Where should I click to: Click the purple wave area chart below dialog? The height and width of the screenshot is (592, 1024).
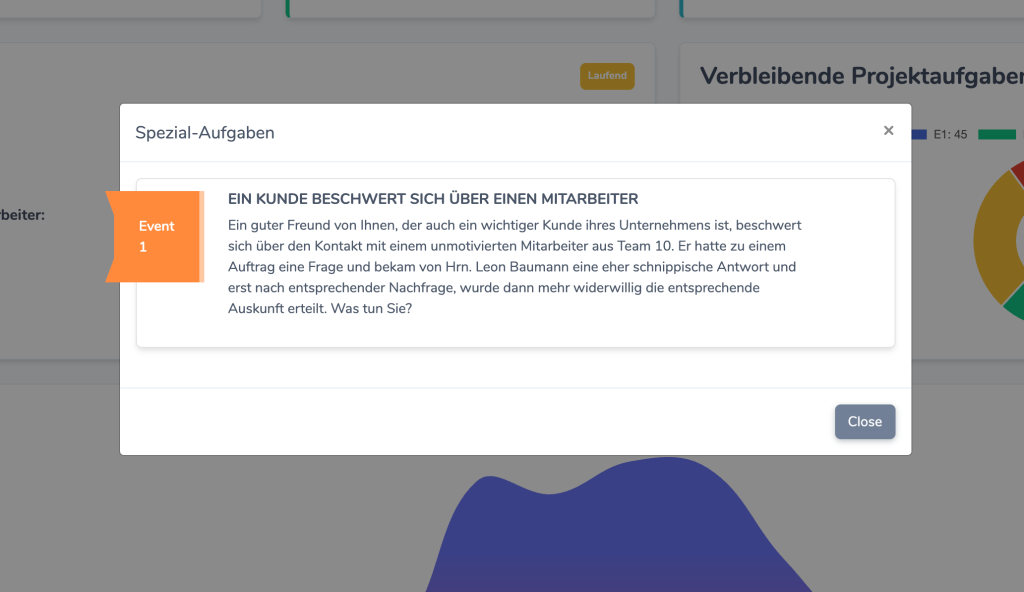[x=619, y=529]
